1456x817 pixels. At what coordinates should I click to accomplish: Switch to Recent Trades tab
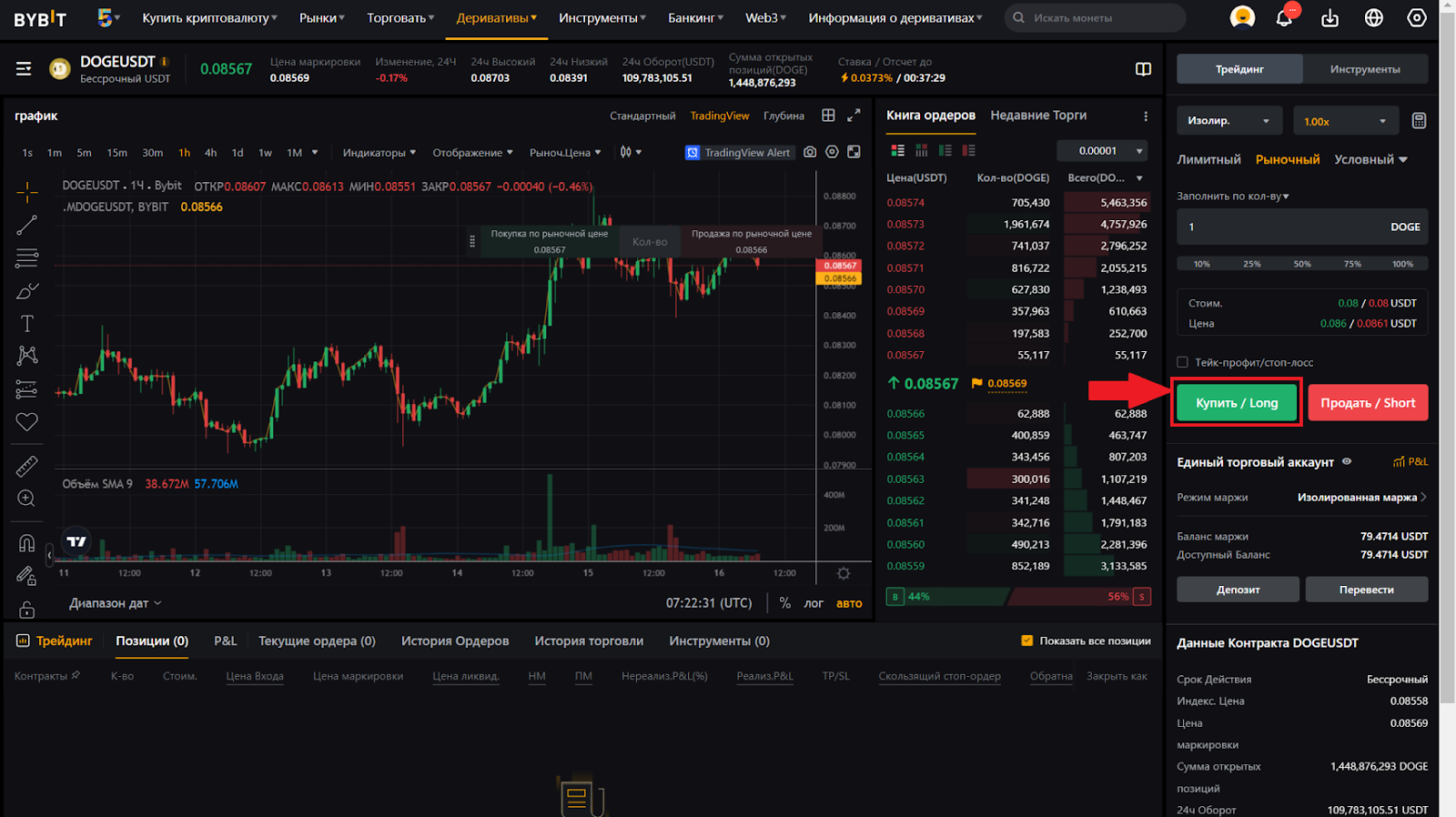[1038, 116]
